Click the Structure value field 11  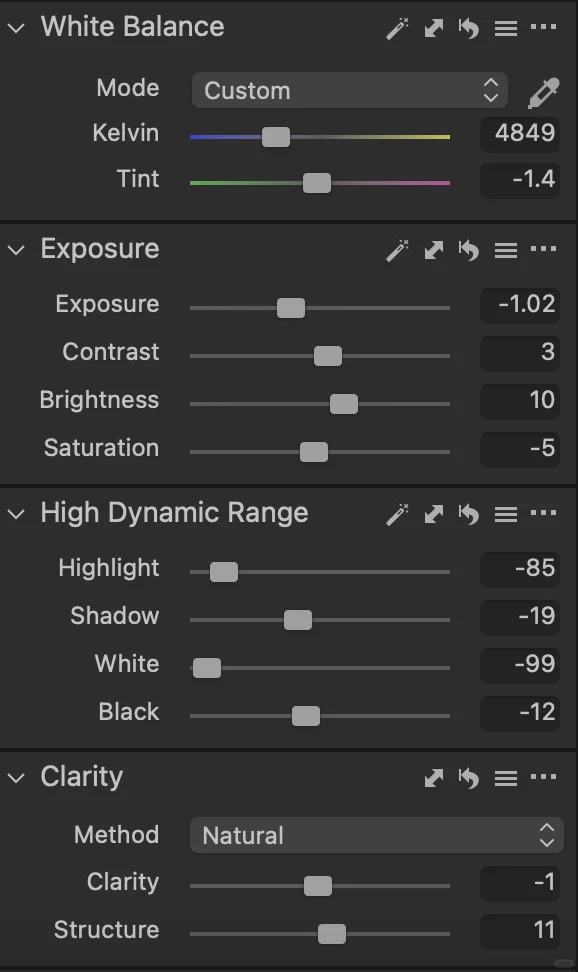pyautogui.click(x=520, y=930)
